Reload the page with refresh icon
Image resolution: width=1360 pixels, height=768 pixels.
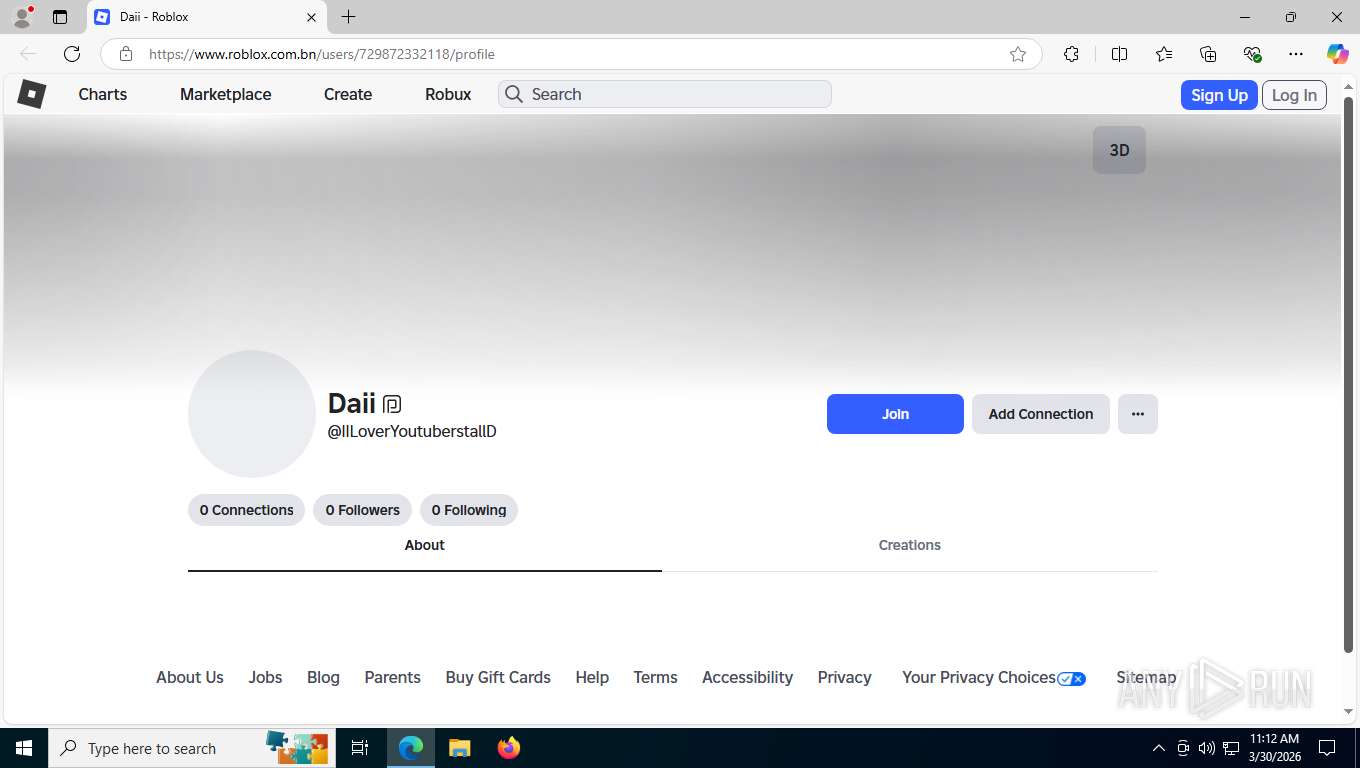[72, 54]
